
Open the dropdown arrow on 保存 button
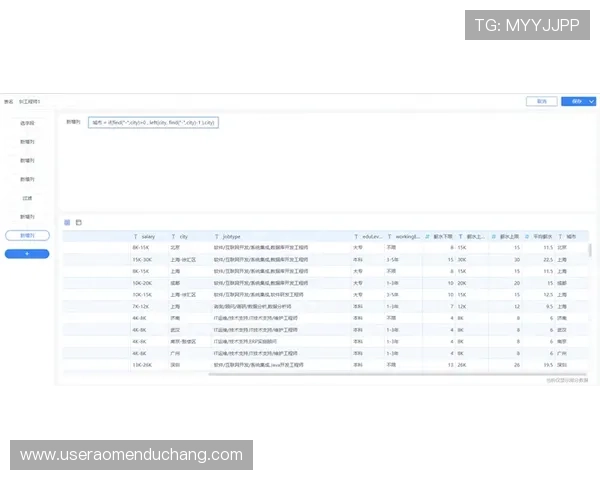[x=592, y=101]
